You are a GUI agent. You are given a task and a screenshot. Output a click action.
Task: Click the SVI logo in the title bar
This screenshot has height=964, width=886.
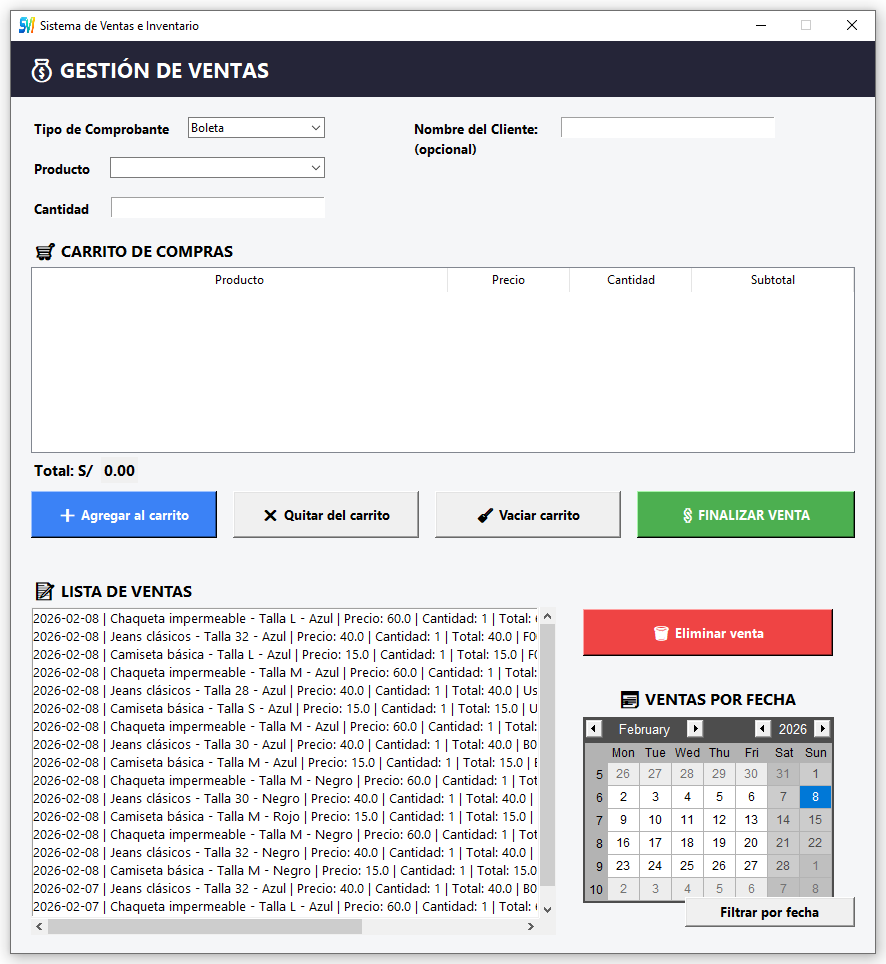tap(27, 25)
